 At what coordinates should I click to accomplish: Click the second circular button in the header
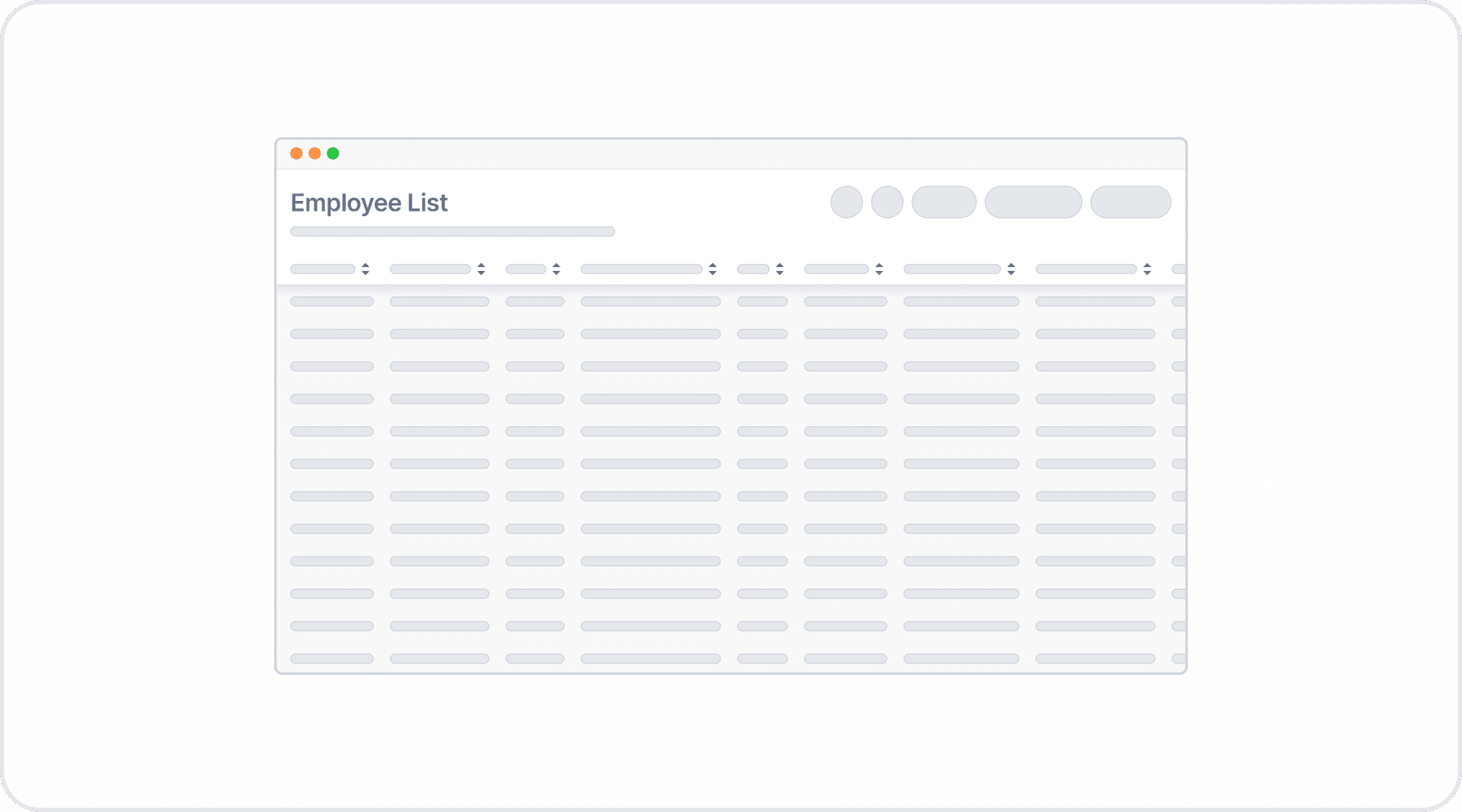click(887, 202)
